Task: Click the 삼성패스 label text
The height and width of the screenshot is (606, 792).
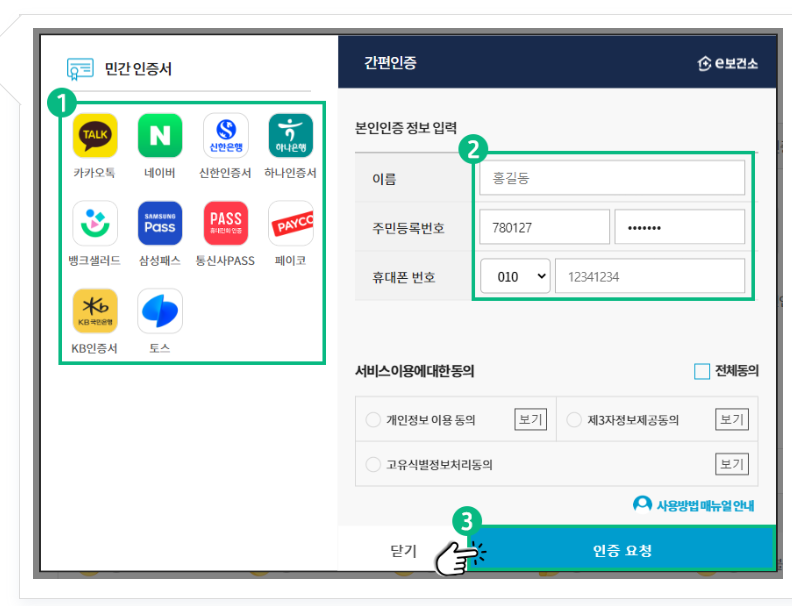Action: 160,261
